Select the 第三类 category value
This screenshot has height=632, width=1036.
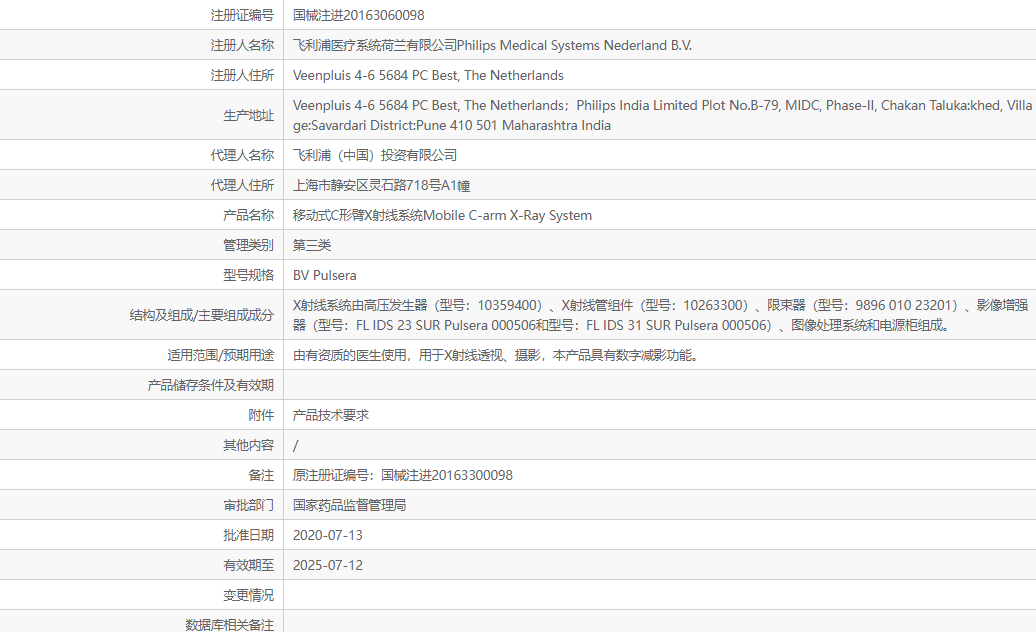[312, 245]
